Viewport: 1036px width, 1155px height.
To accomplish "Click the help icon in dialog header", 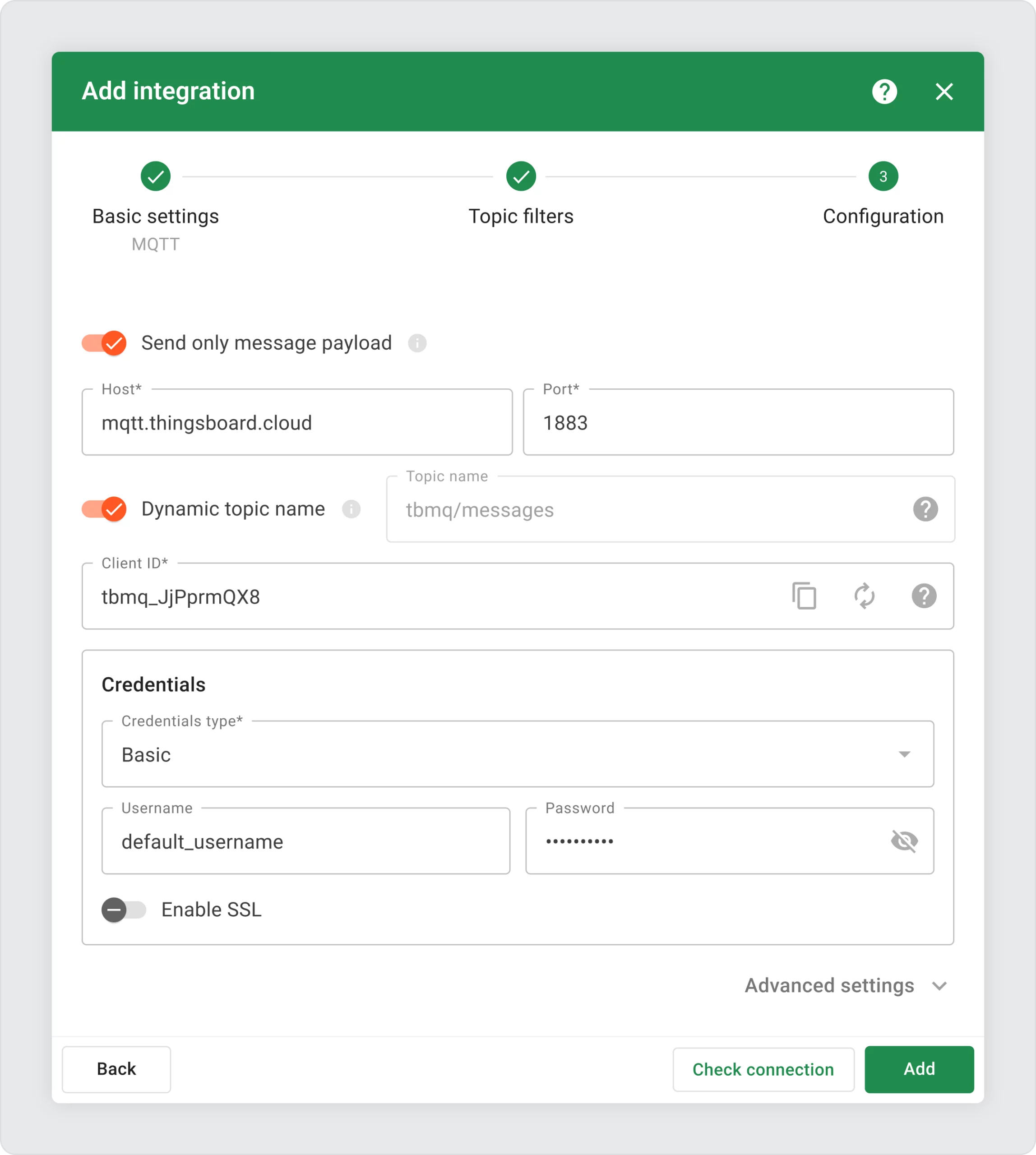I will pos(884,92).
